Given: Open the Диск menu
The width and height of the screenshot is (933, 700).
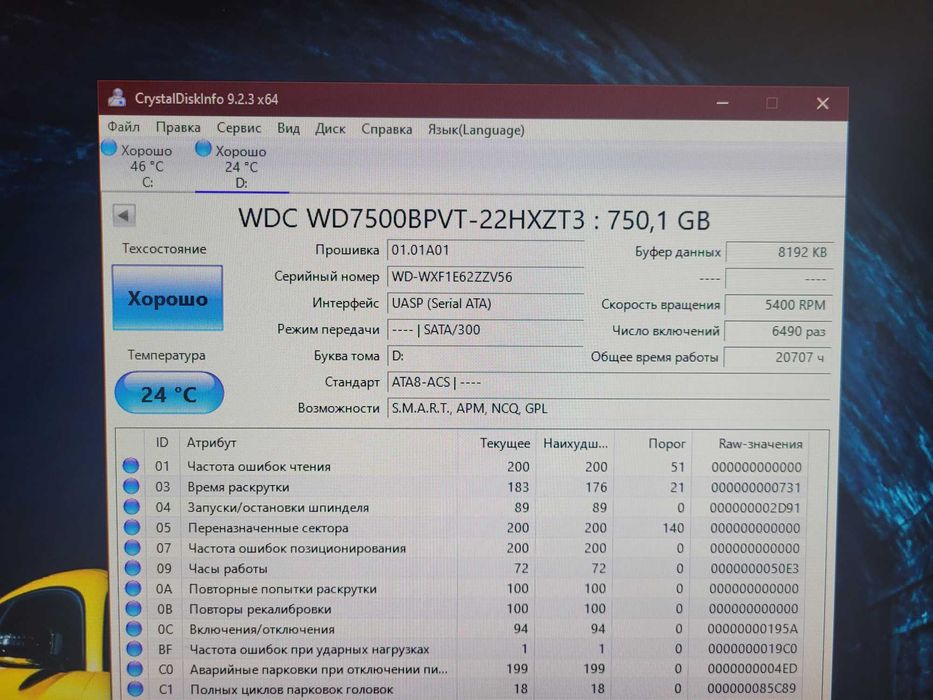Looking at the screenshot, I should (330, 129).
